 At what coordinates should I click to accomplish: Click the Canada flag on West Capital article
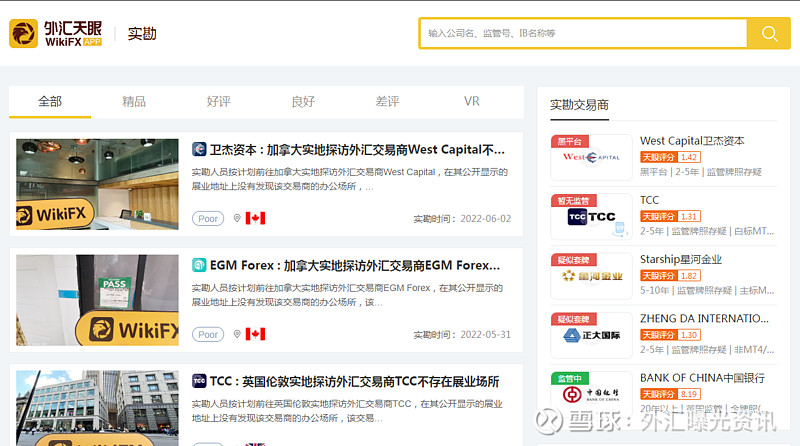(x=255, y=218)
